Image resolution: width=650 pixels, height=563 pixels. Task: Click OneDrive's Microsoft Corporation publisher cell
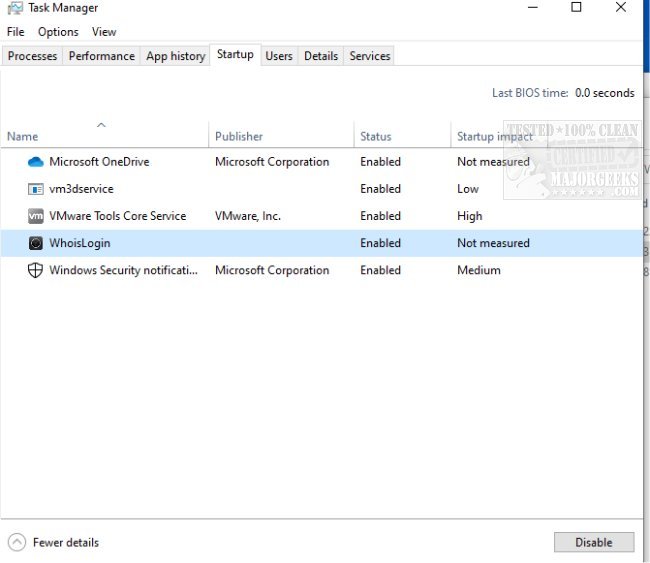click(x=272, y=162)
